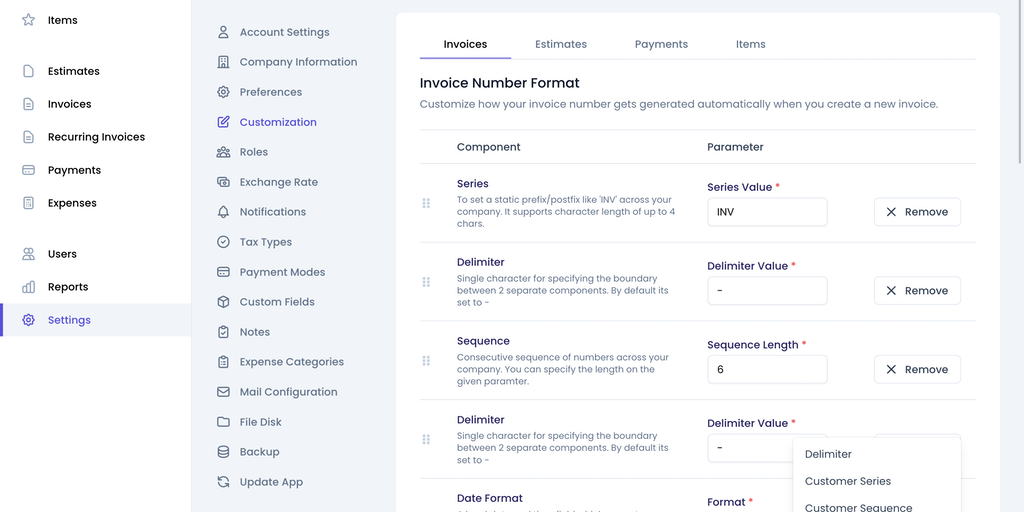Click the Exchange Rate icon

pyautogui.click(x=223, y=182)
